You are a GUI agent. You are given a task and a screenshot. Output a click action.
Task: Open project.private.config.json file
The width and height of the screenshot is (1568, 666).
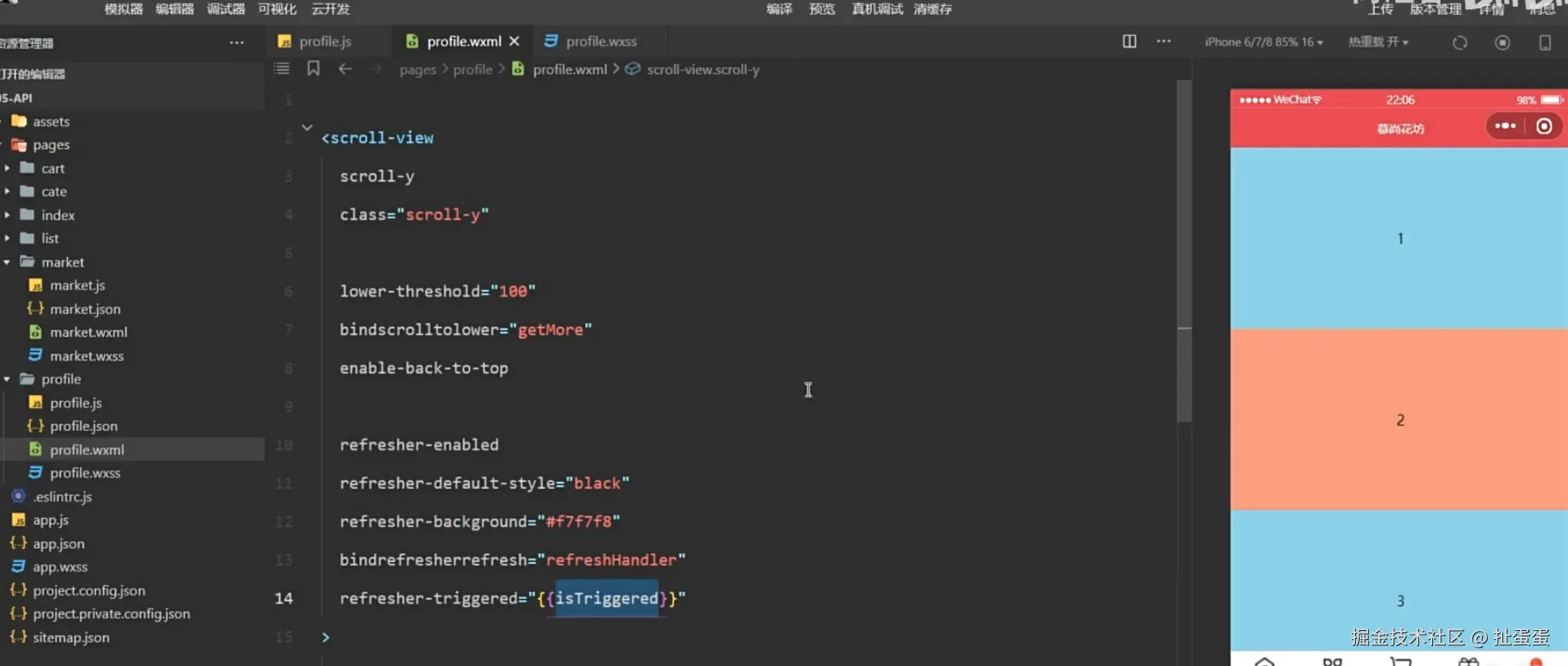pos(111,613)
